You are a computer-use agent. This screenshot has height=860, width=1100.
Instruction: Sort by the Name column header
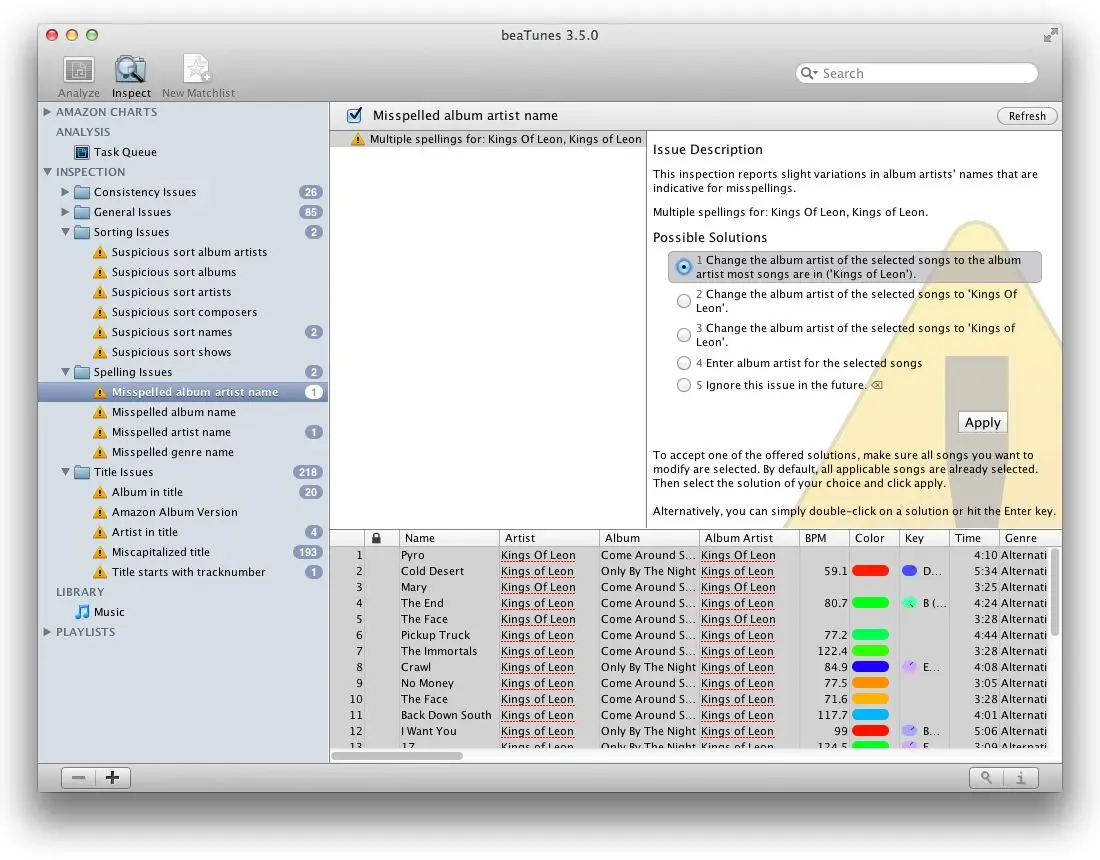coord(449,538)
